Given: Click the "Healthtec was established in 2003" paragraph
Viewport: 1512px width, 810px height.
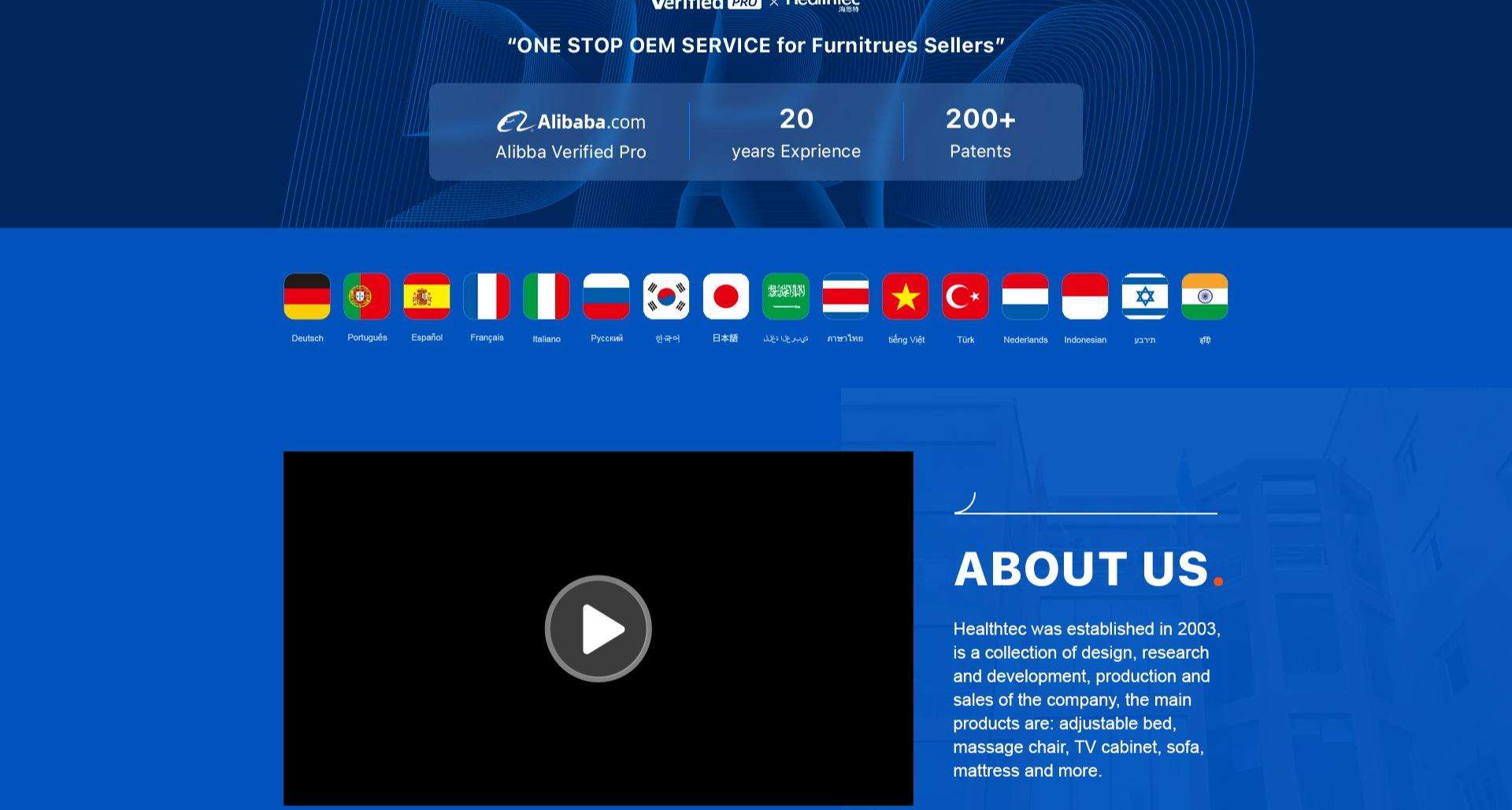Looking at the screenshot, I should [1087, 700].
